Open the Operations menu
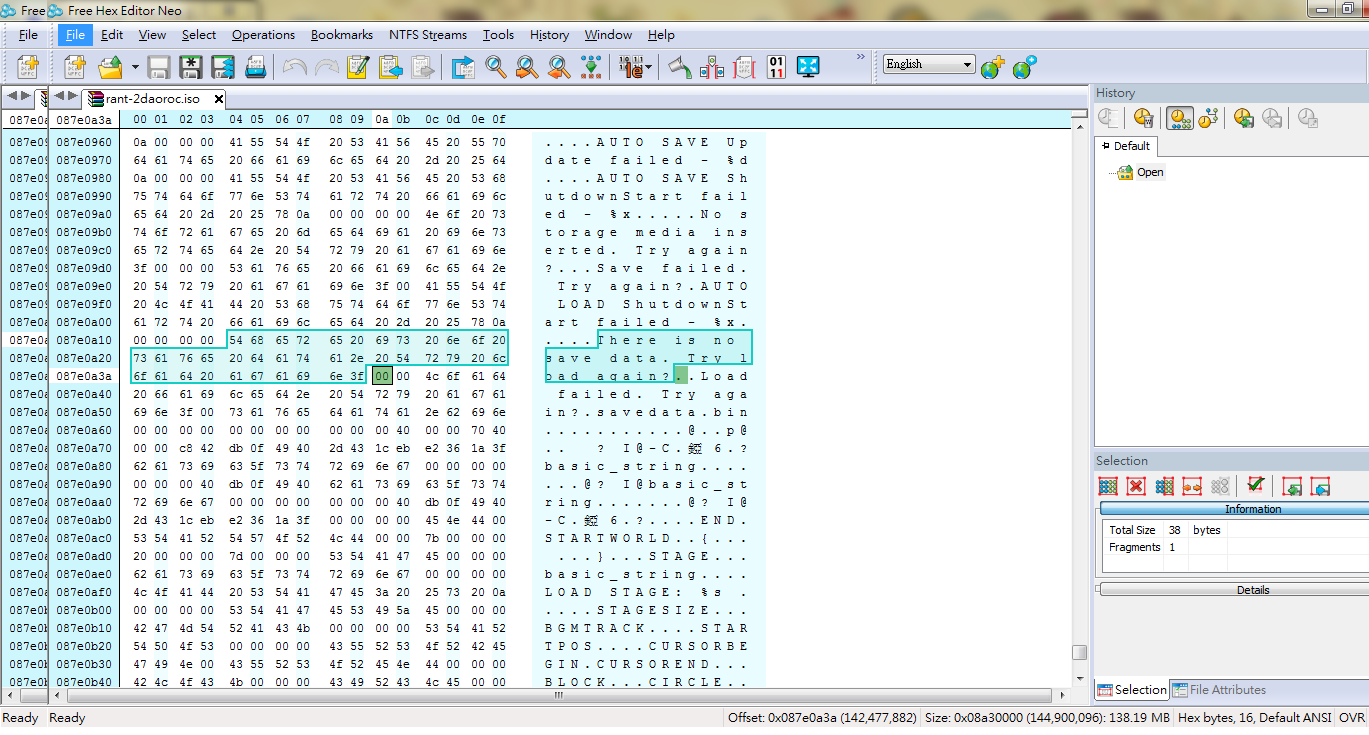The image size is (1369, 735). click(x=263, y=35)
